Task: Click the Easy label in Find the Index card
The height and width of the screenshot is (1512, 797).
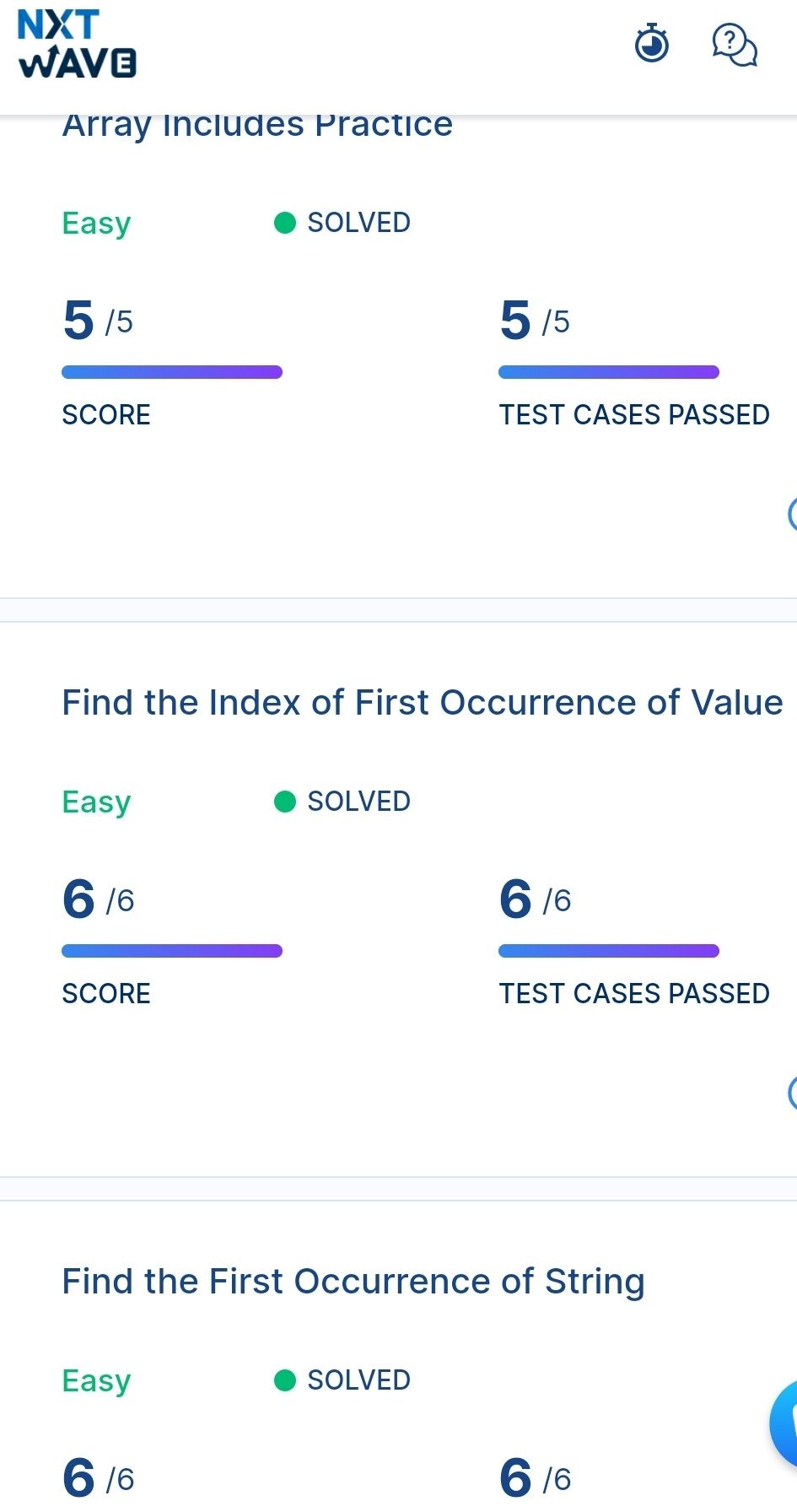Action: 96,802
